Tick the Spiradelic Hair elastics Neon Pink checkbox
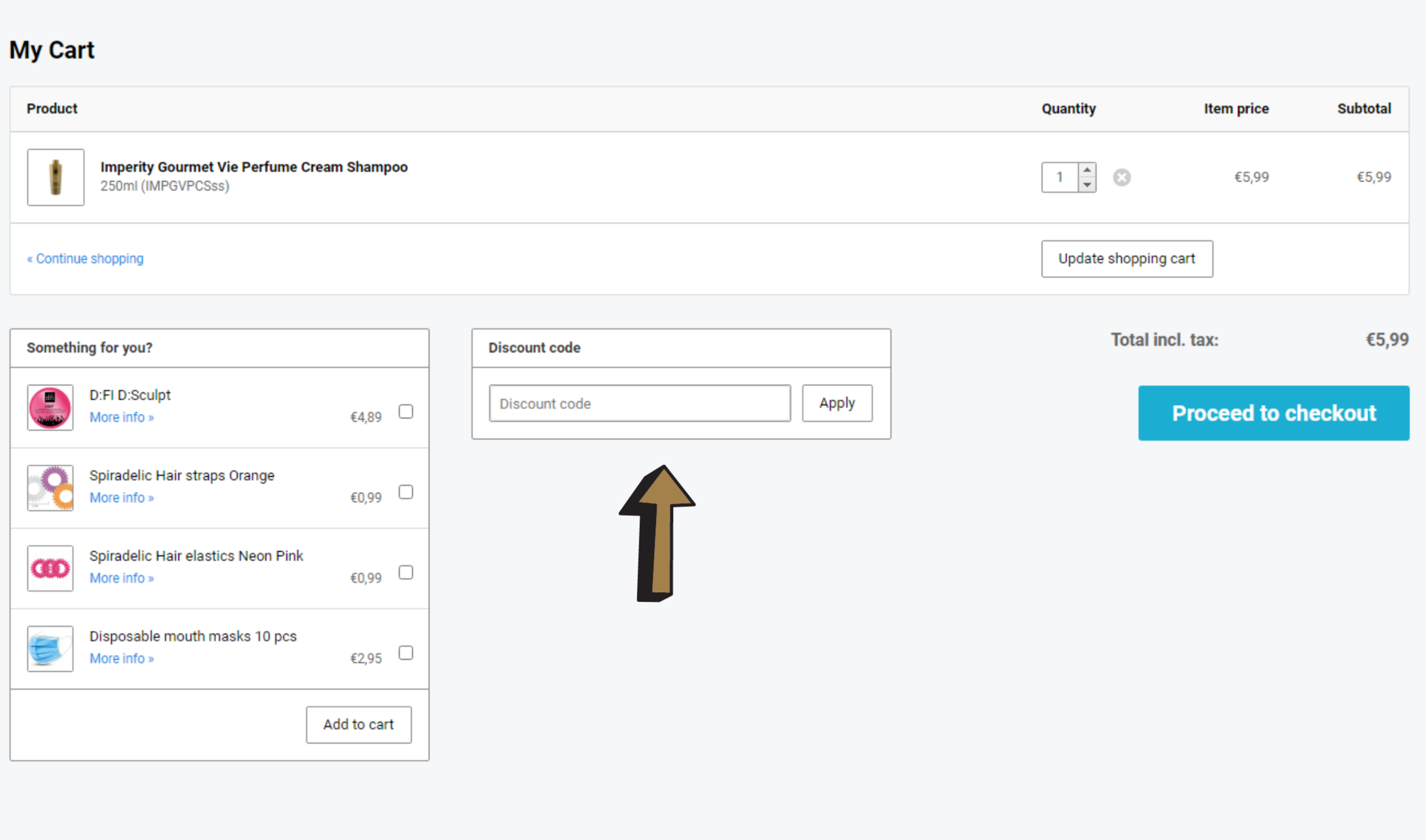Viewport: 1426px width, 840px height. pyautogui.click(x=406, y=572)
